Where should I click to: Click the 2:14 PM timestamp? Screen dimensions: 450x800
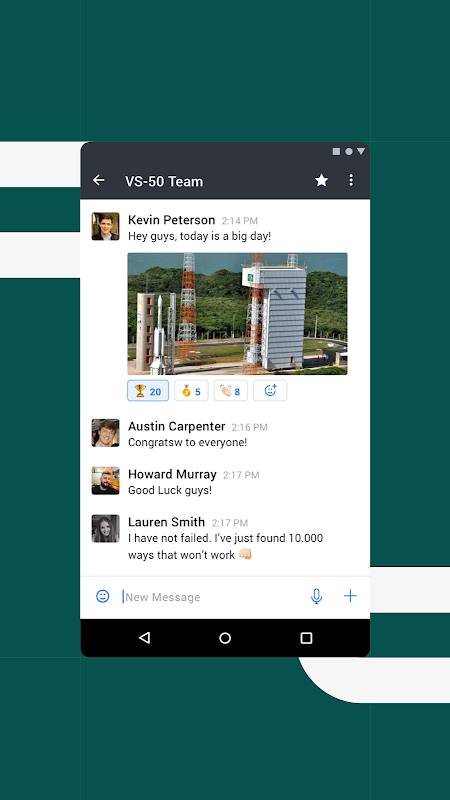[239, 221]
